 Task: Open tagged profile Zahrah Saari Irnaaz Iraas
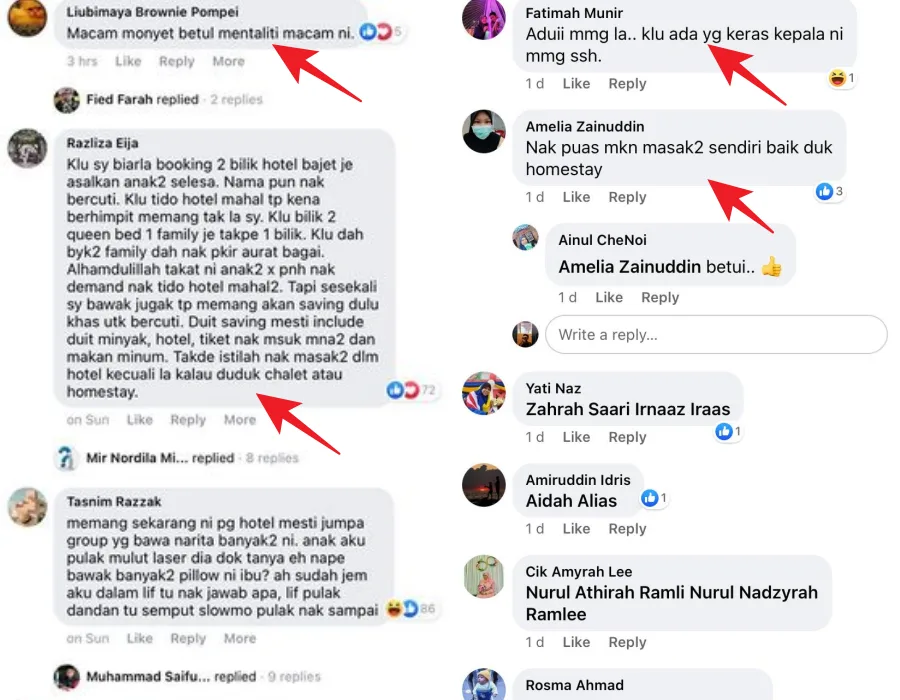(x=628, y=409)
